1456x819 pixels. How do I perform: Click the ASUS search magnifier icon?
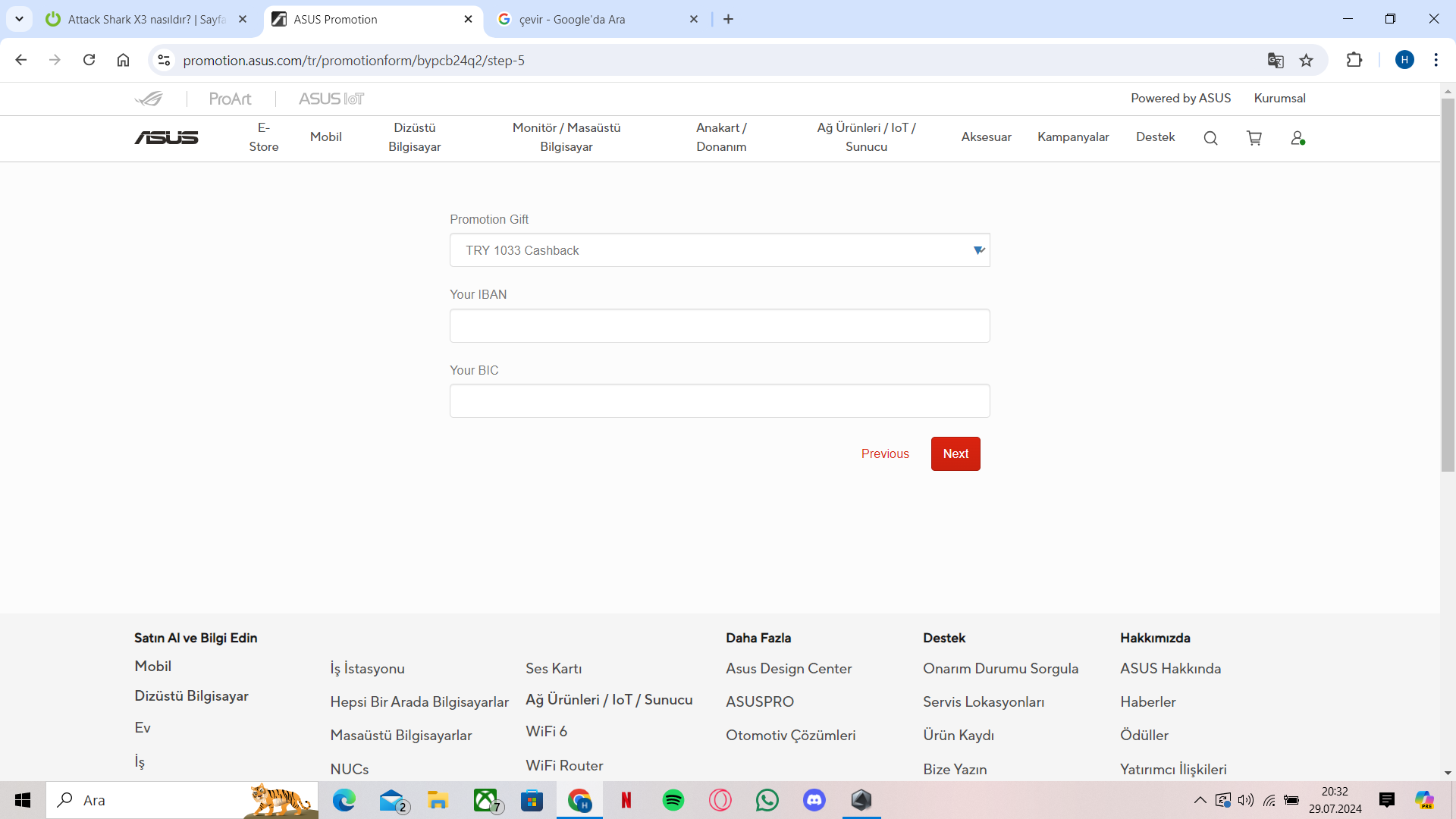pyautogui.click(x=1210, y=138)
